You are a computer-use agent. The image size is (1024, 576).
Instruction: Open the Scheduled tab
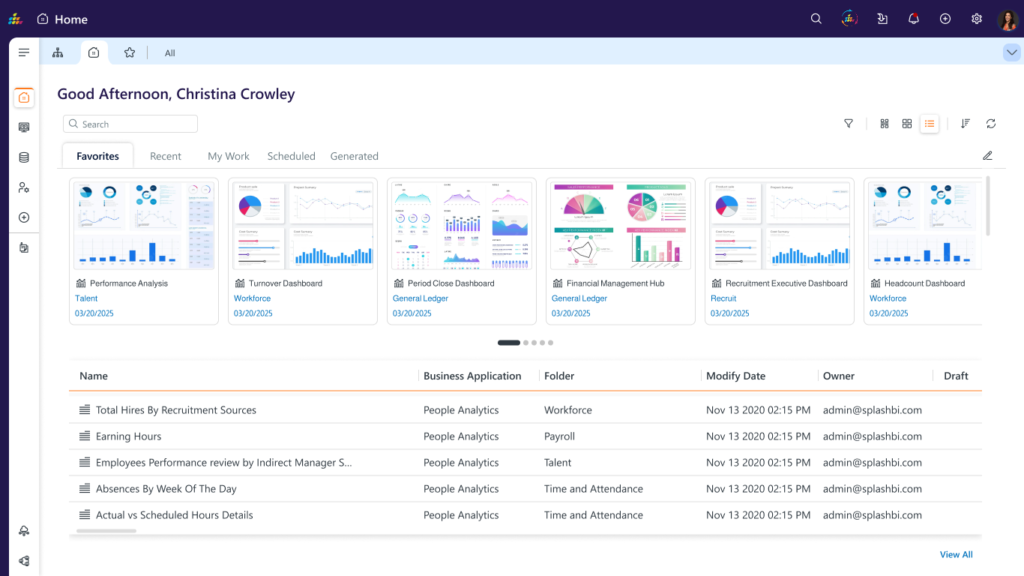coord(291,156)
